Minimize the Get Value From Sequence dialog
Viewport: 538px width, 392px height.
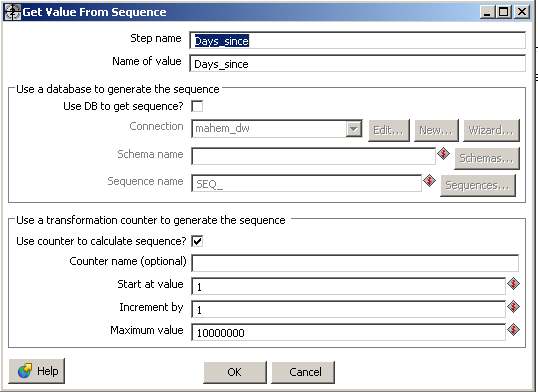coord(487,12)
